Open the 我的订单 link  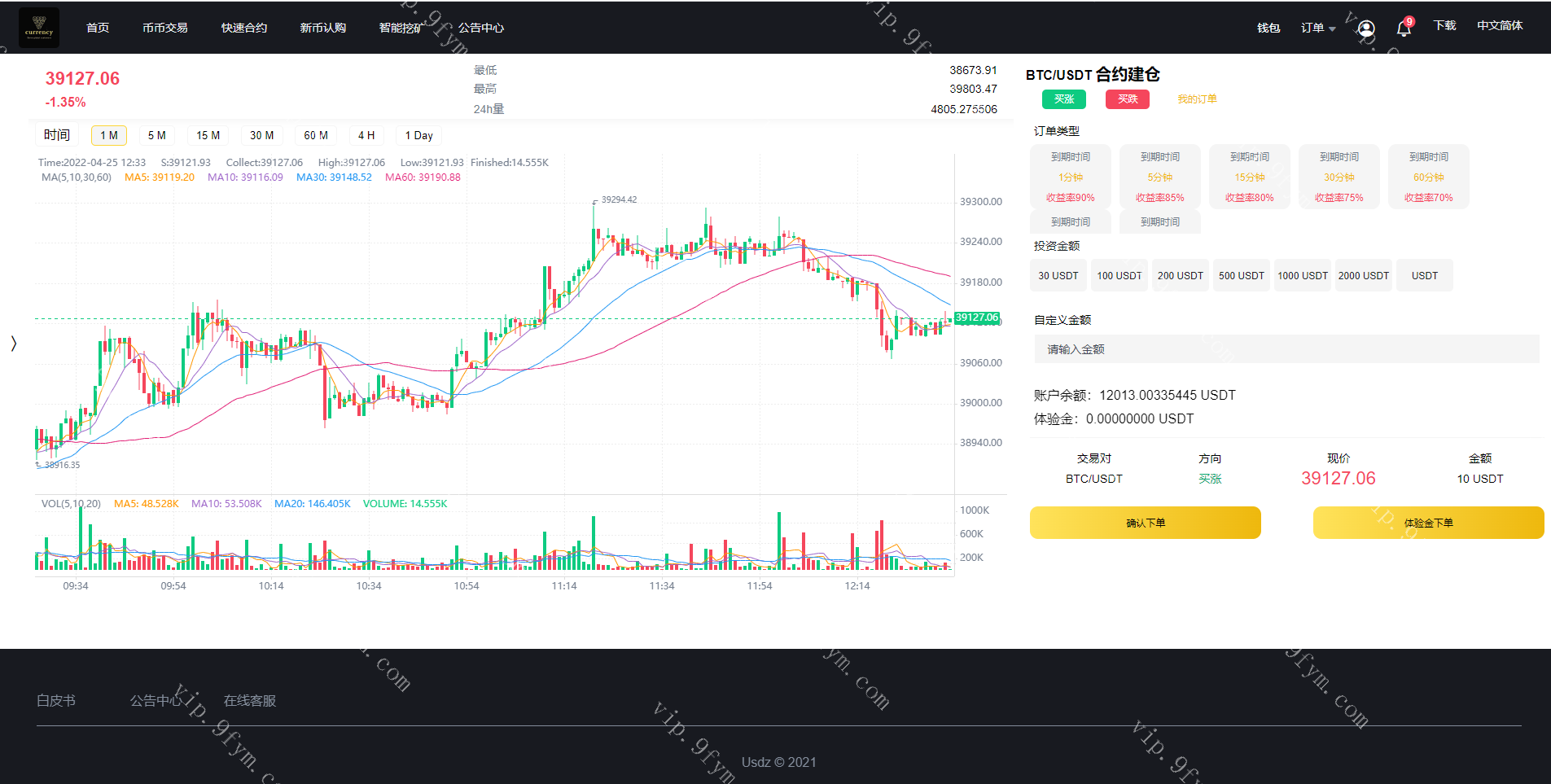pyautogui.click(x=1197, y=99)
